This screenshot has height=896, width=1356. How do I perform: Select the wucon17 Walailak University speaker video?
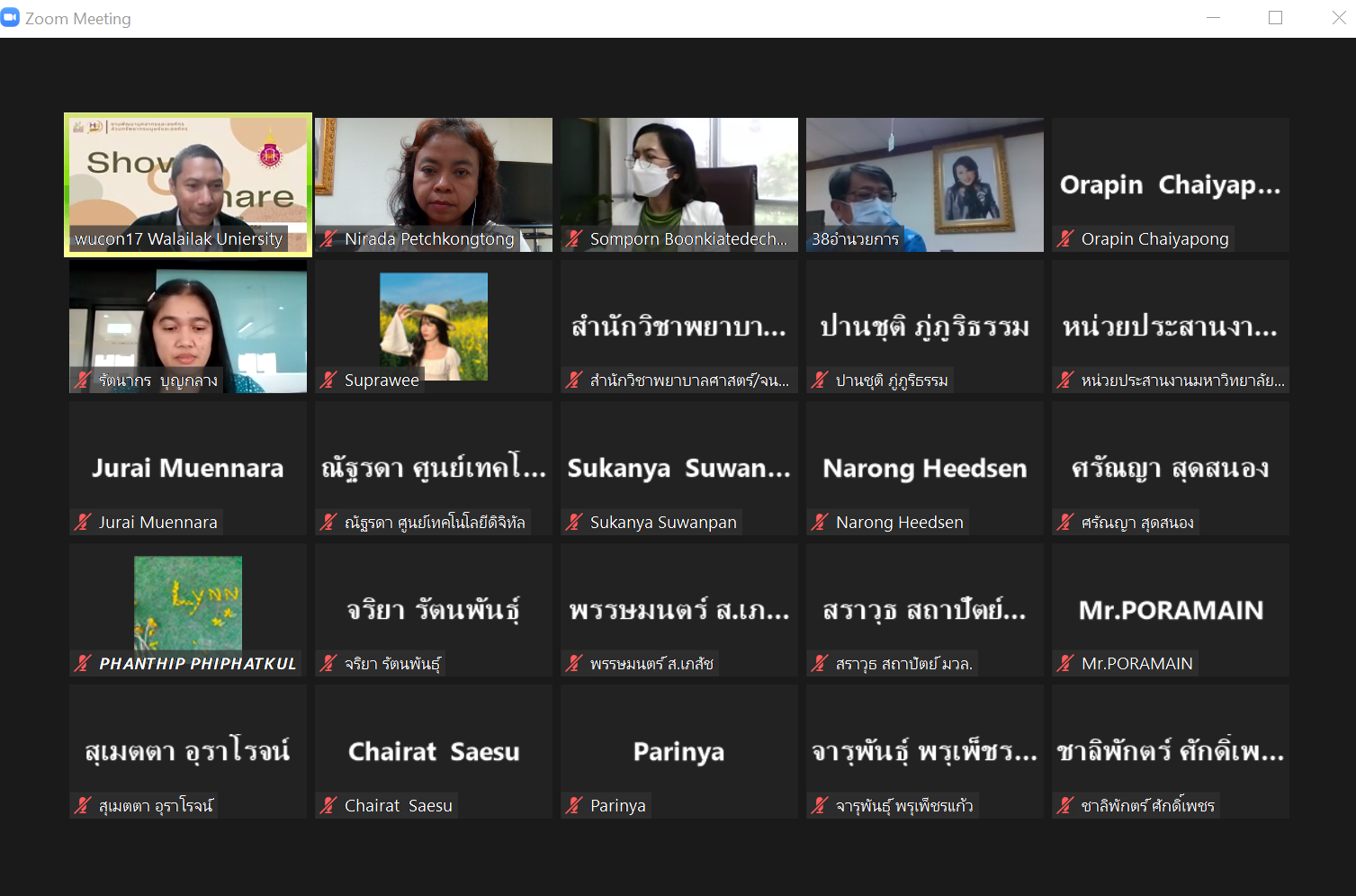point(187,180)
